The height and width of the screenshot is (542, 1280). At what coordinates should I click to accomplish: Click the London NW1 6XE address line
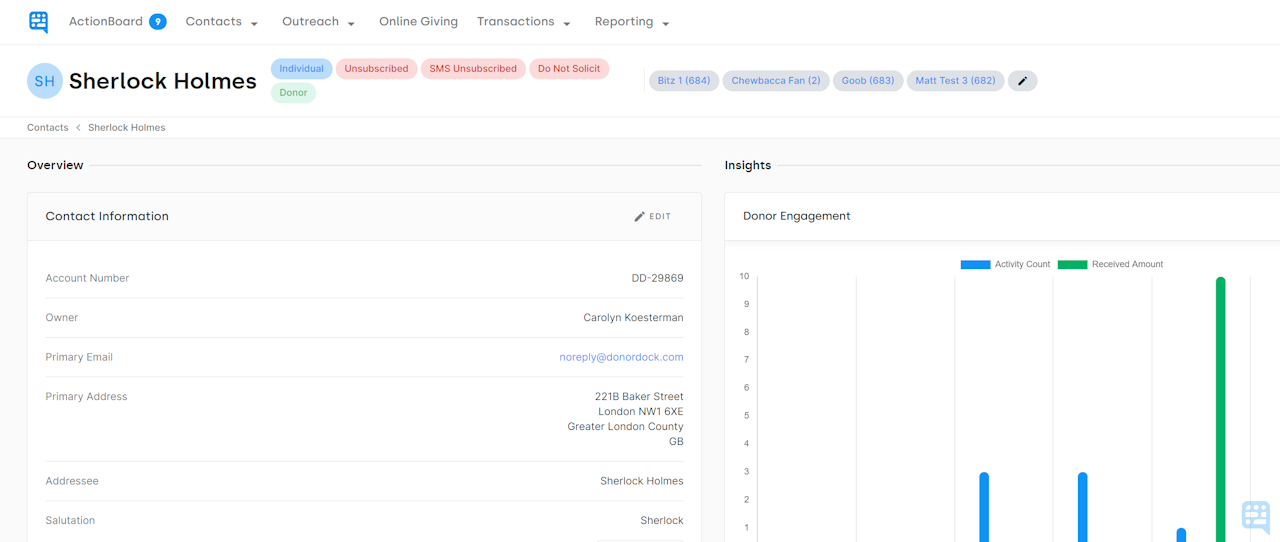click(x=641, y=412)
